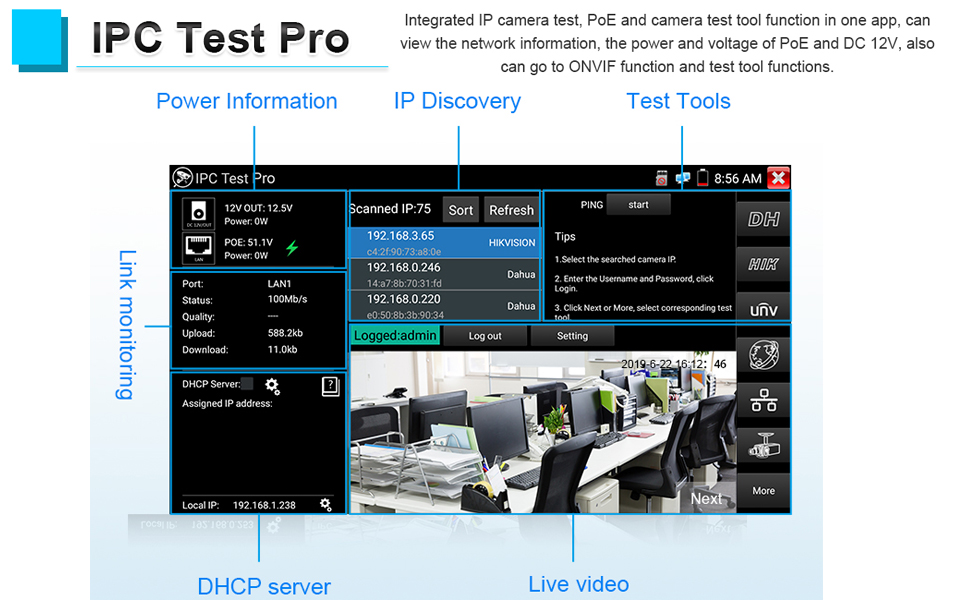
Task: Open the IP camera test icon
Action: pyautogui.click(x=763, y=445)
